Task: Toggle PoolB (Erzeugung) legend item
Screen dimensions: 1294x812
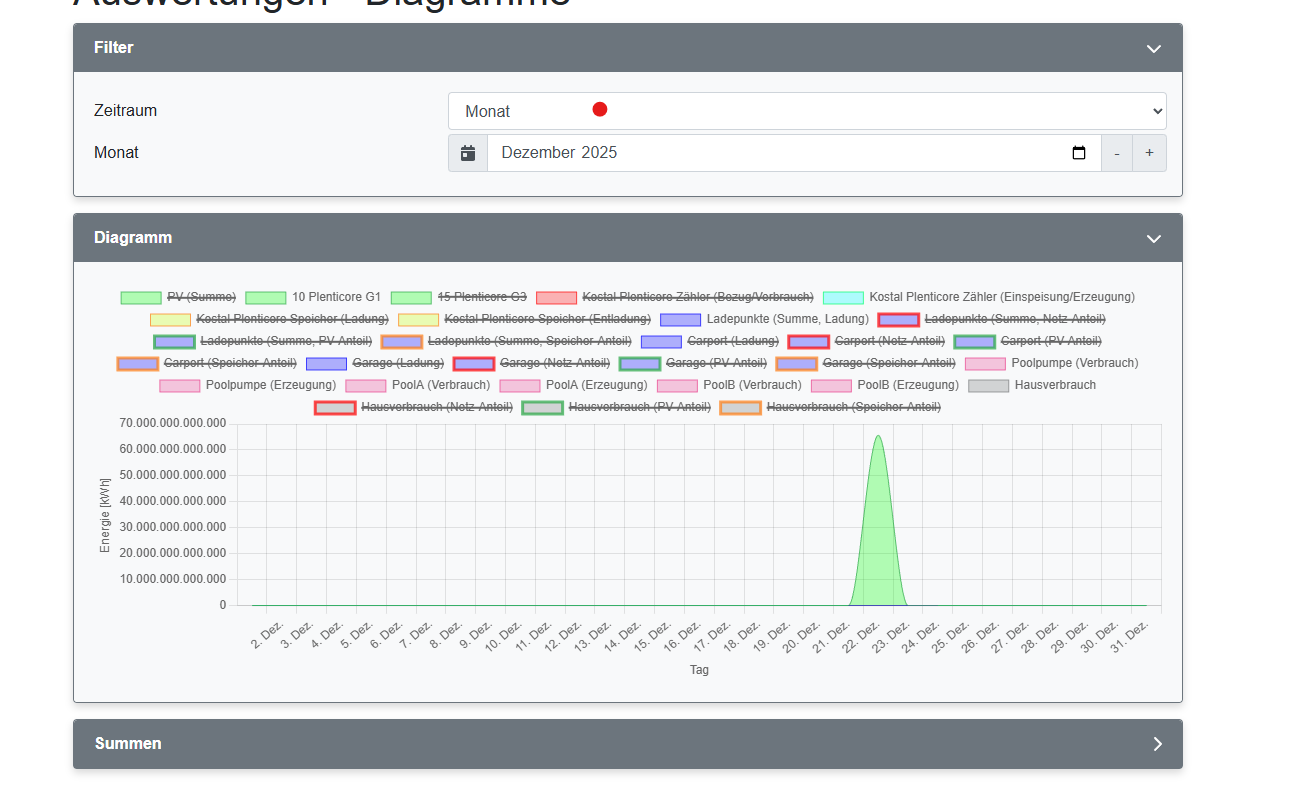Action: (907, 385)
